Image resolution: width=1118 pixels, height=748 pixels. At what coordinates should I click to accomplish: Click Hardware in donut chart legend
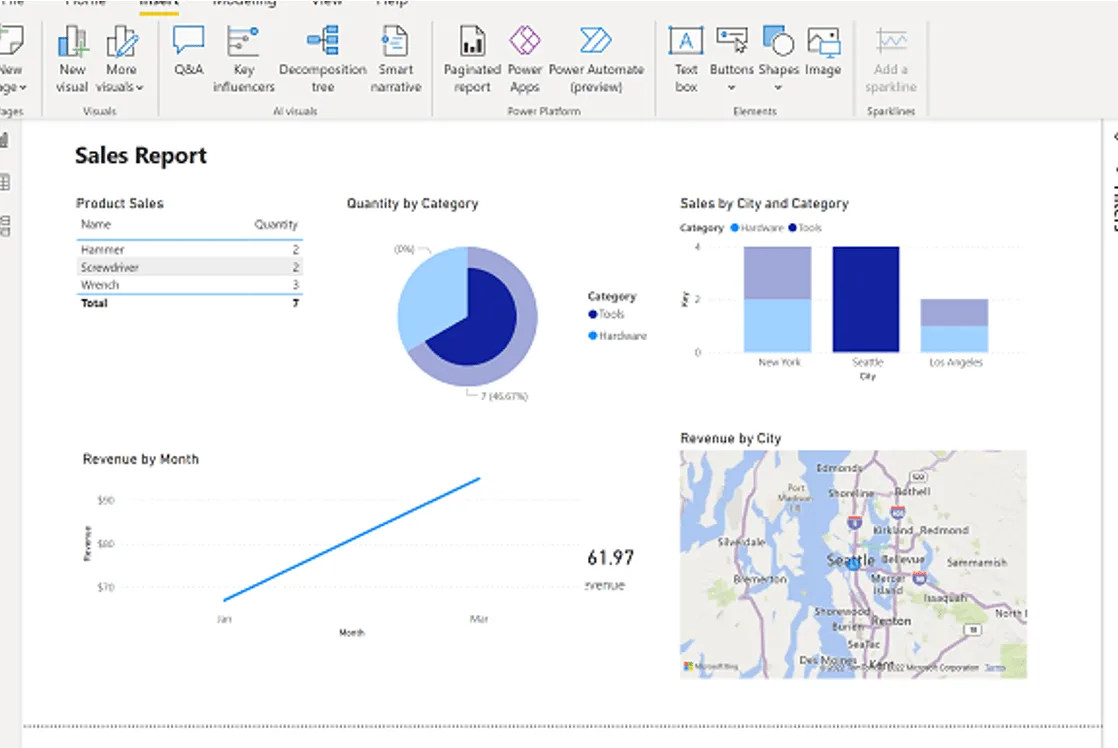[617, 336]
